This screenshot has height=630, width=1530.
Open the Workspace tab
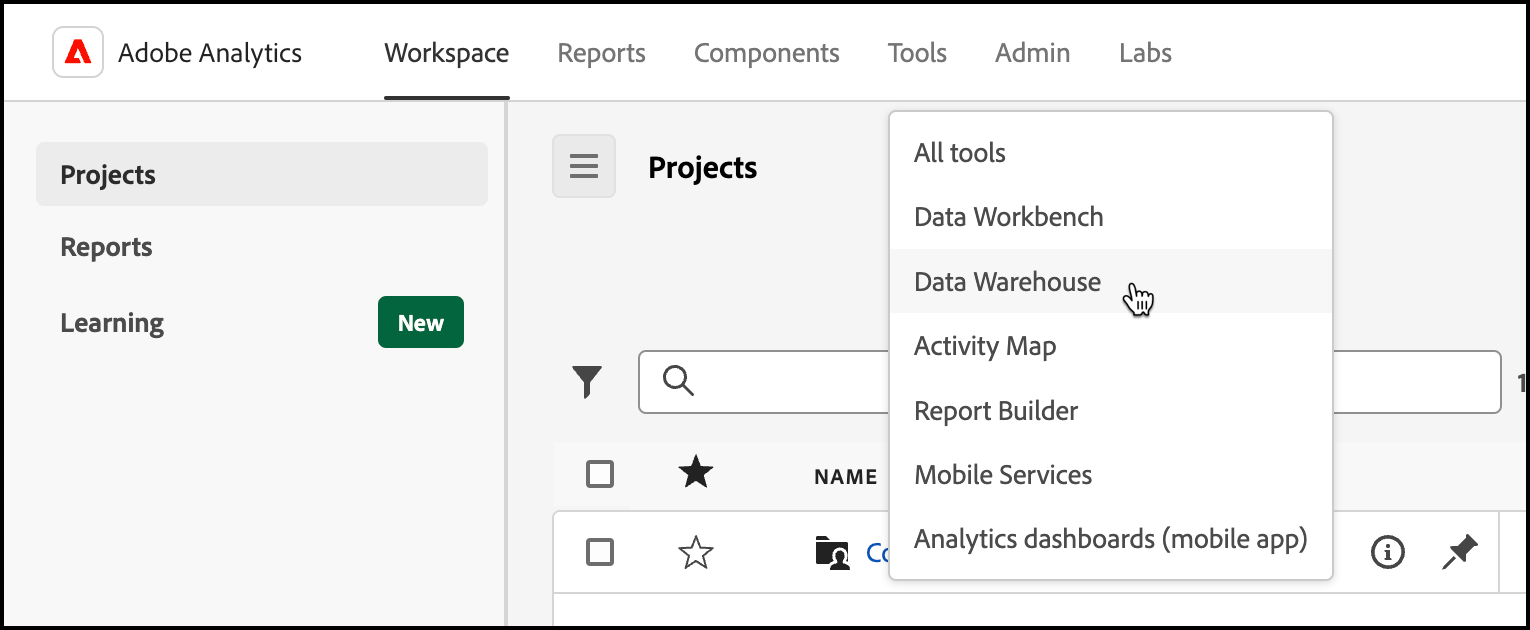(x=447, y=53)
